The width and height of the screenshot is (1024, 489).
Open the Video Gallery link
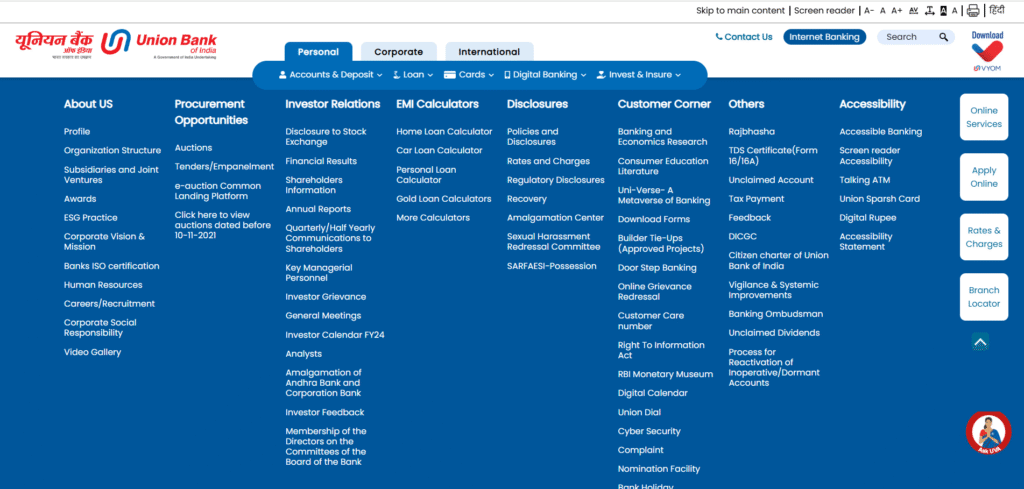tap(92, 353)
